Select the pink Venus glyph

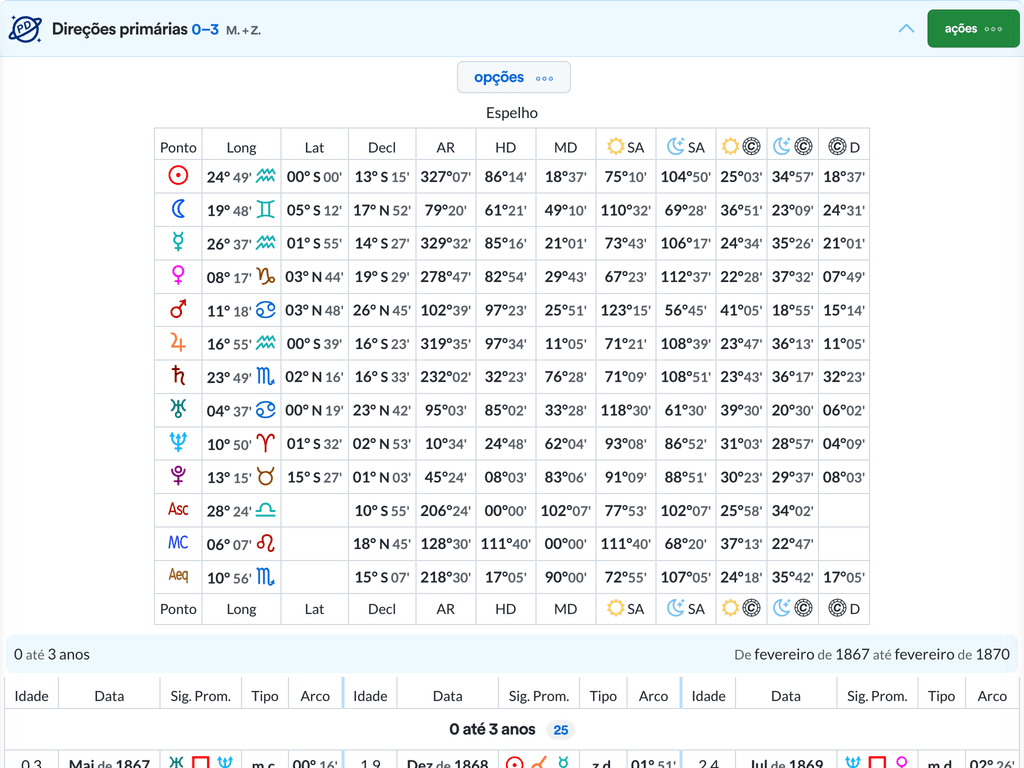coord(178,276)
